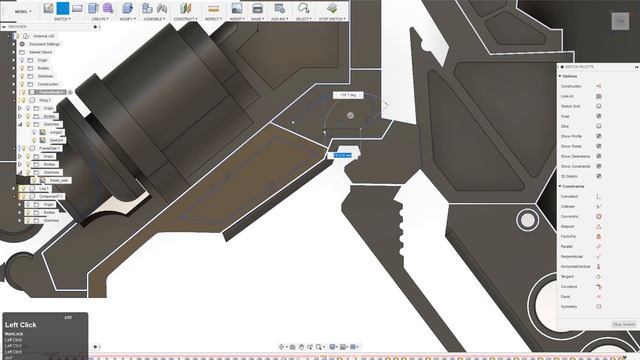Screen dimensions: 640x360
Task: Toggle visibility bulb of Leg:1 component
Action: (23, 189)
